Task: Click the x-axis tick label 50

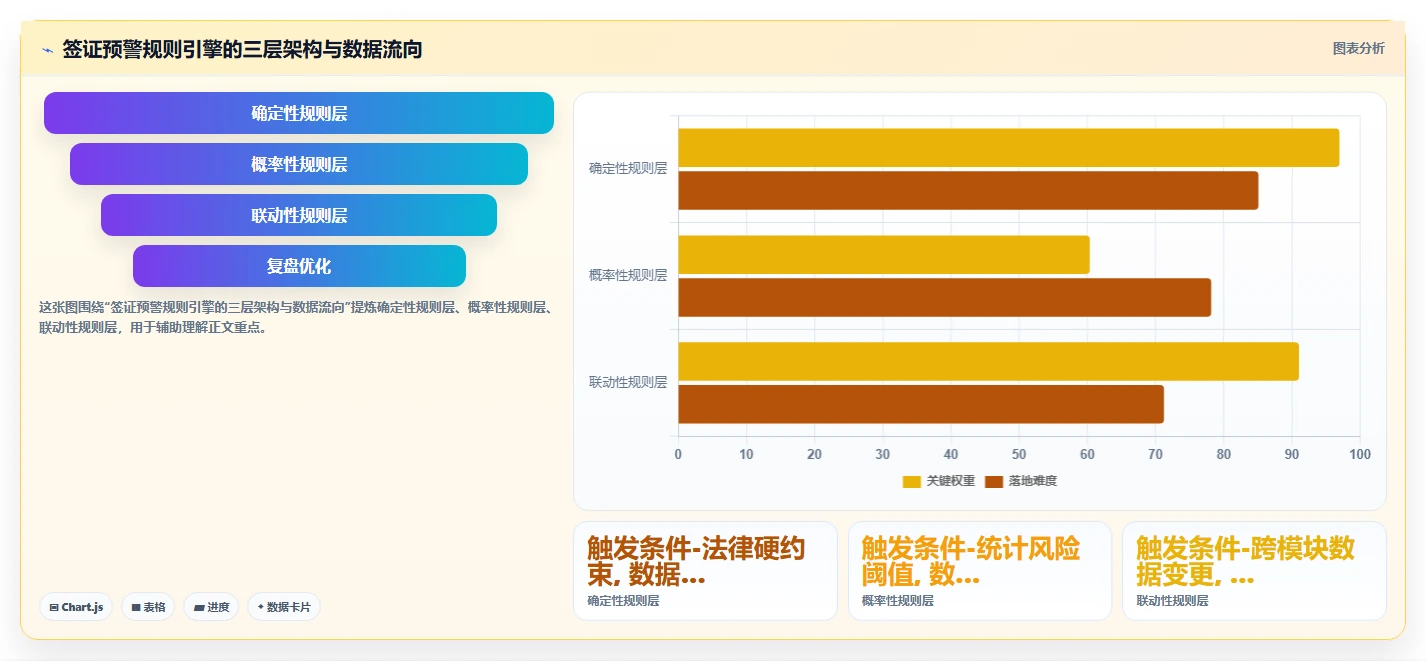Action: [x=1019, y=454]
